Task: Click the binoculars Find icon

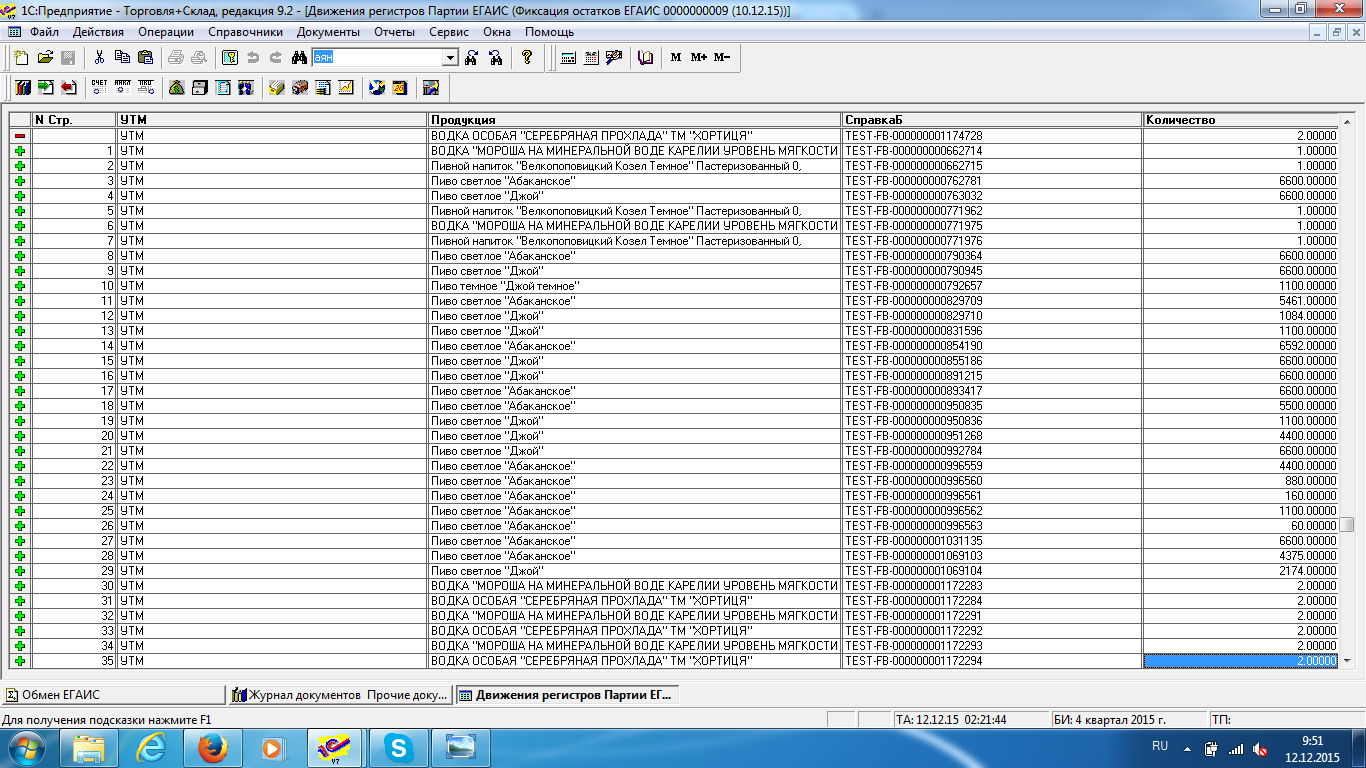Action: 299,58
